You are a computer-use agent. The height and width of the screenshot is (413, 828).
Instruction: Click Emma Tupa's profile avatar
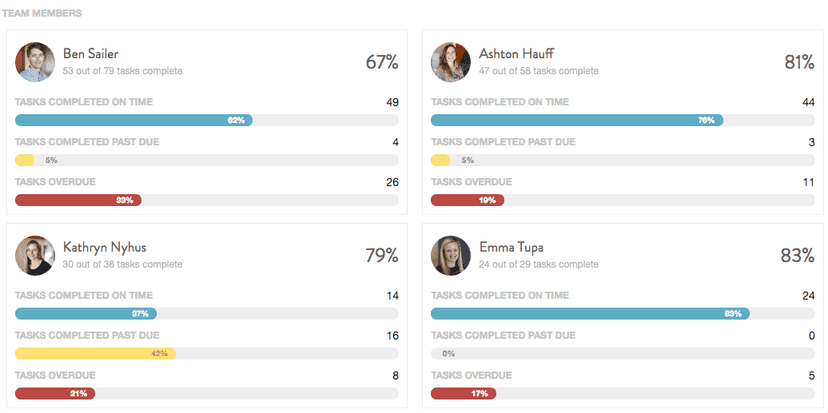450,255
